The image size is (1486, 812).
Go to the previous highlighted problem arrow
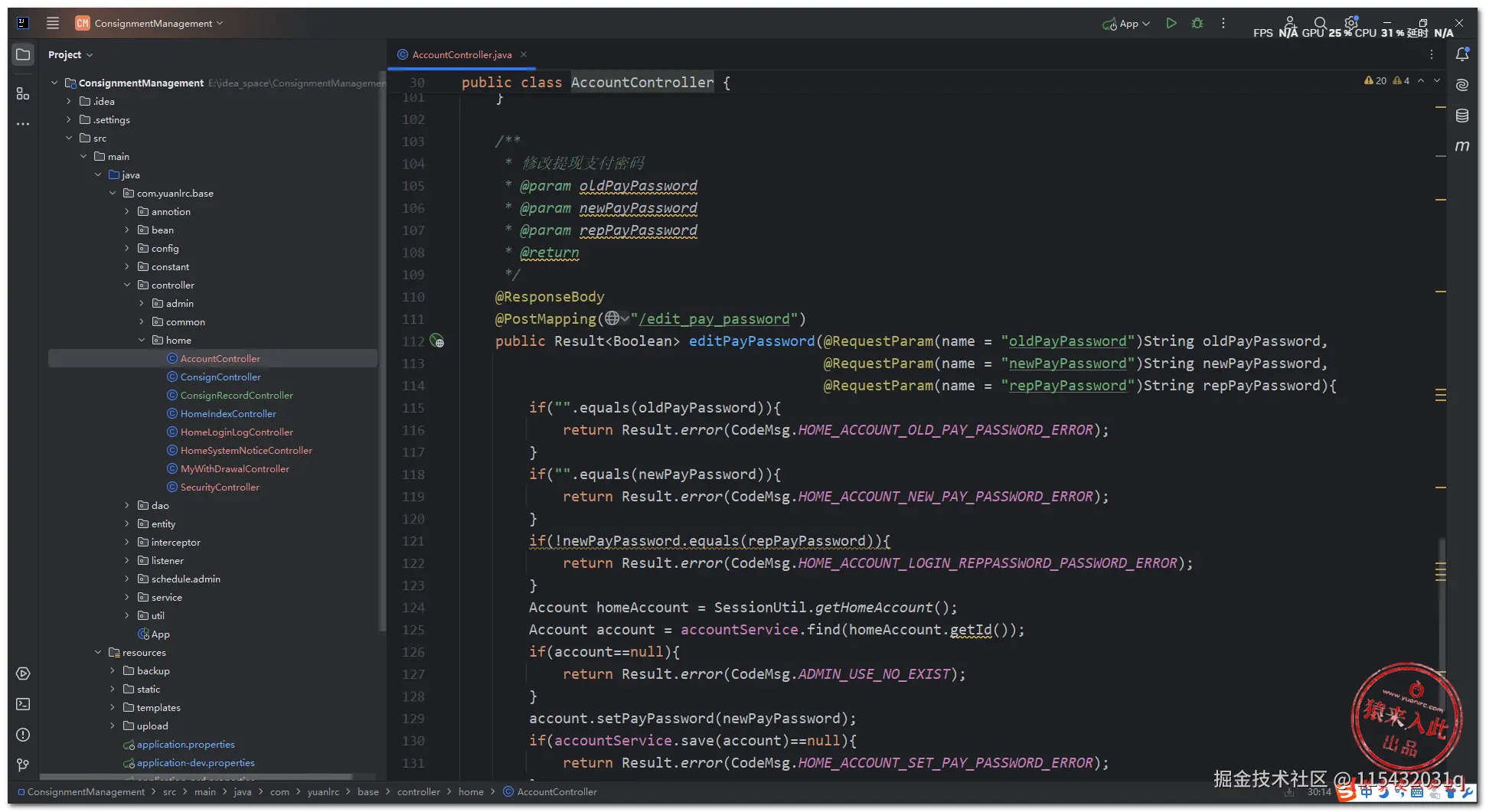pyautogui.click(x=1421, y=80)
